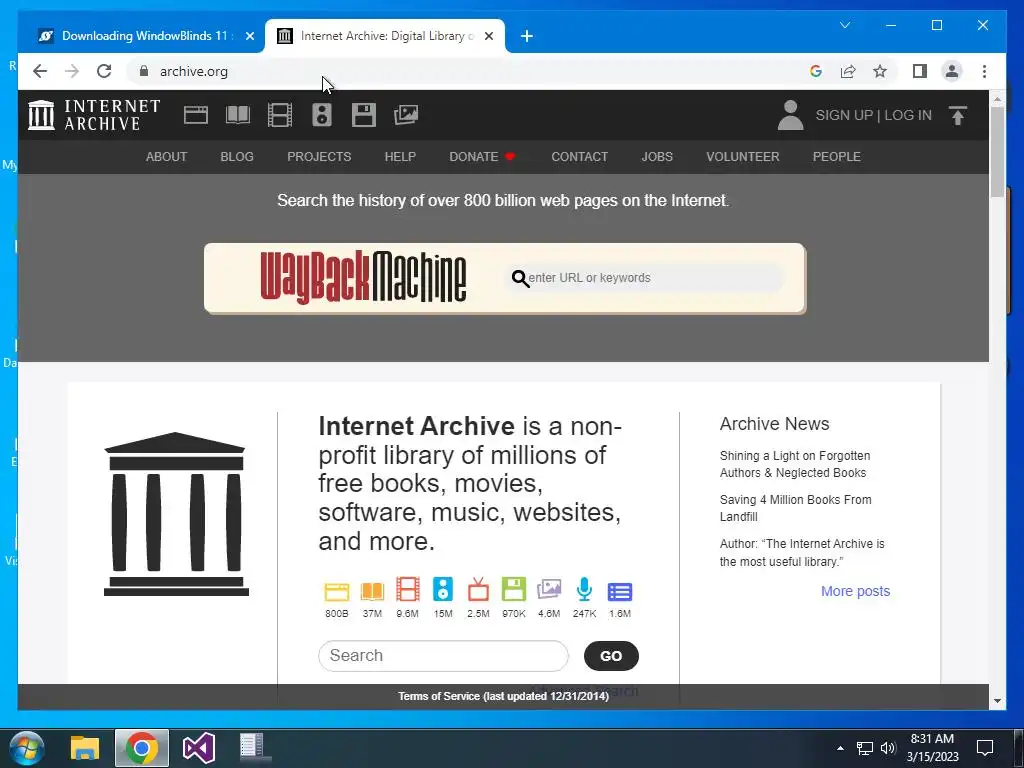
Task: Click the scrollbar down arrow
Action: [x=997, y=701]
